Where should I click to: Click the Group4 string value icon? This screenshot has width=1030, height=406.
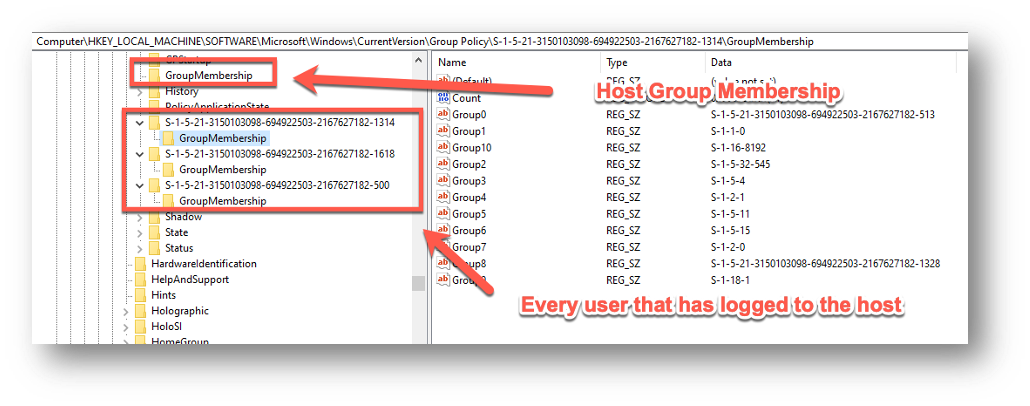[444, 197]
